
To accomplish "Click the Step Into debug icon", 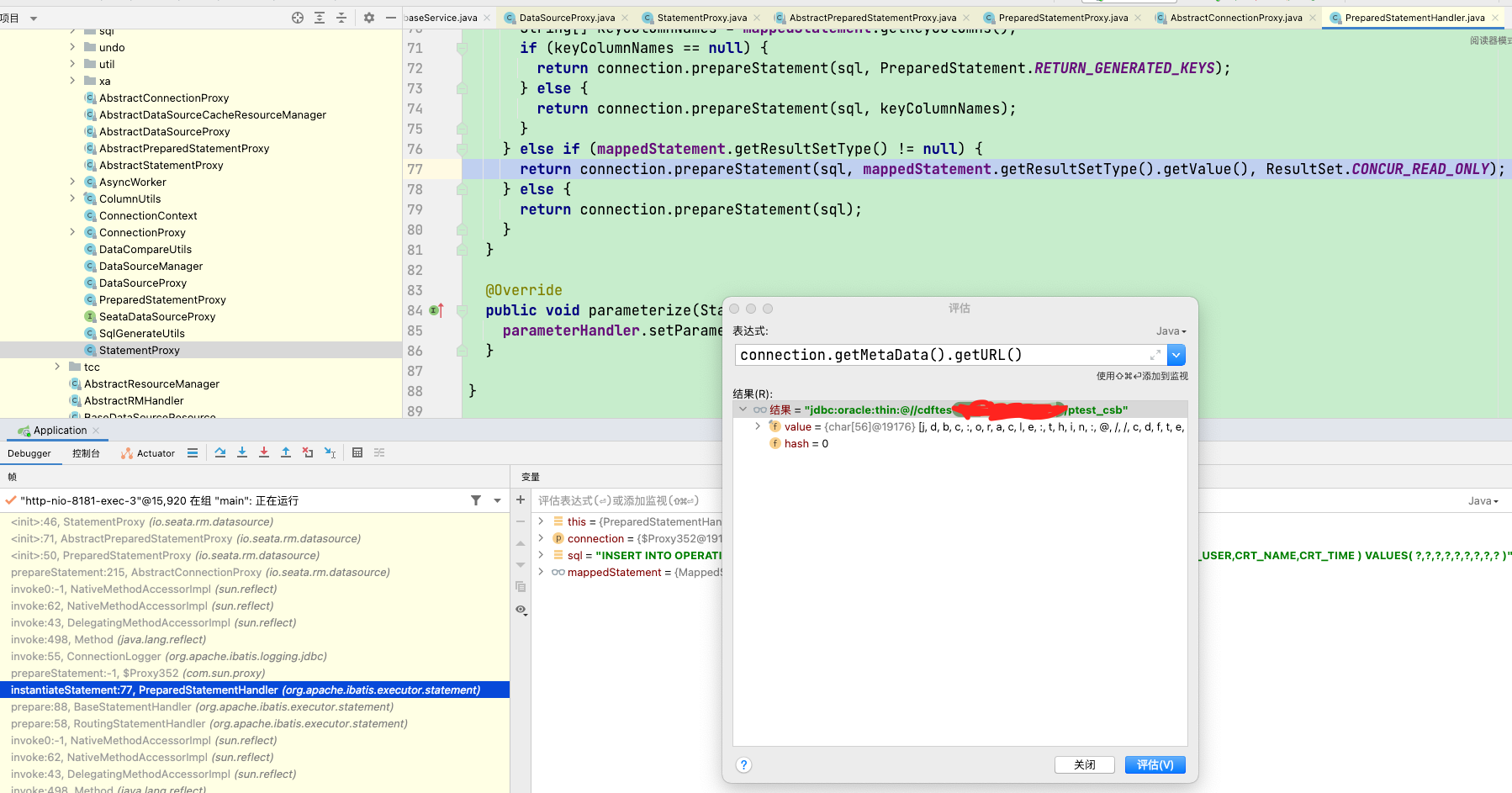I will [x=242, y=452].
